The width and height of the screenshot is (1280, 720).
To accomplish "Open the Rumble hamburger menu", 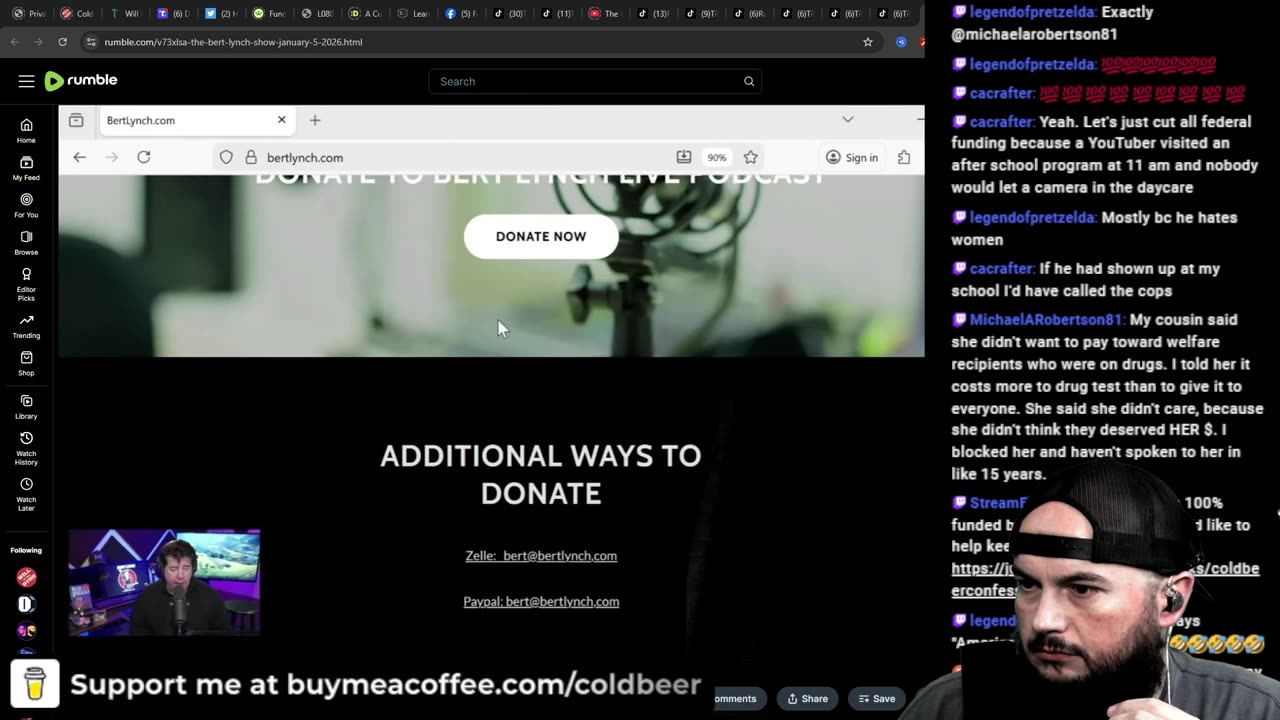I will [x=26, y=81].
